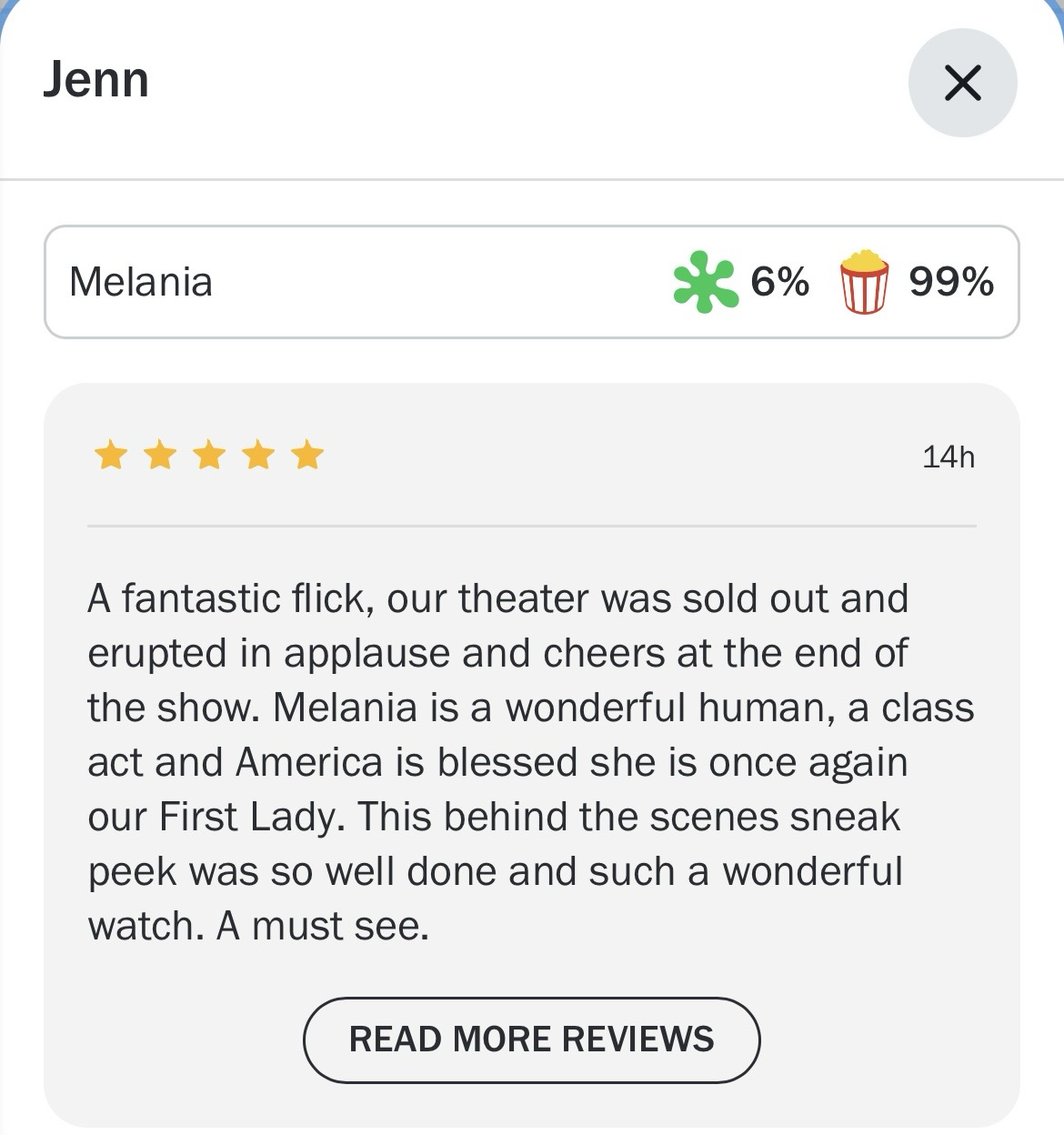Click the reviewer name Jenn

(x=95, y=80)
